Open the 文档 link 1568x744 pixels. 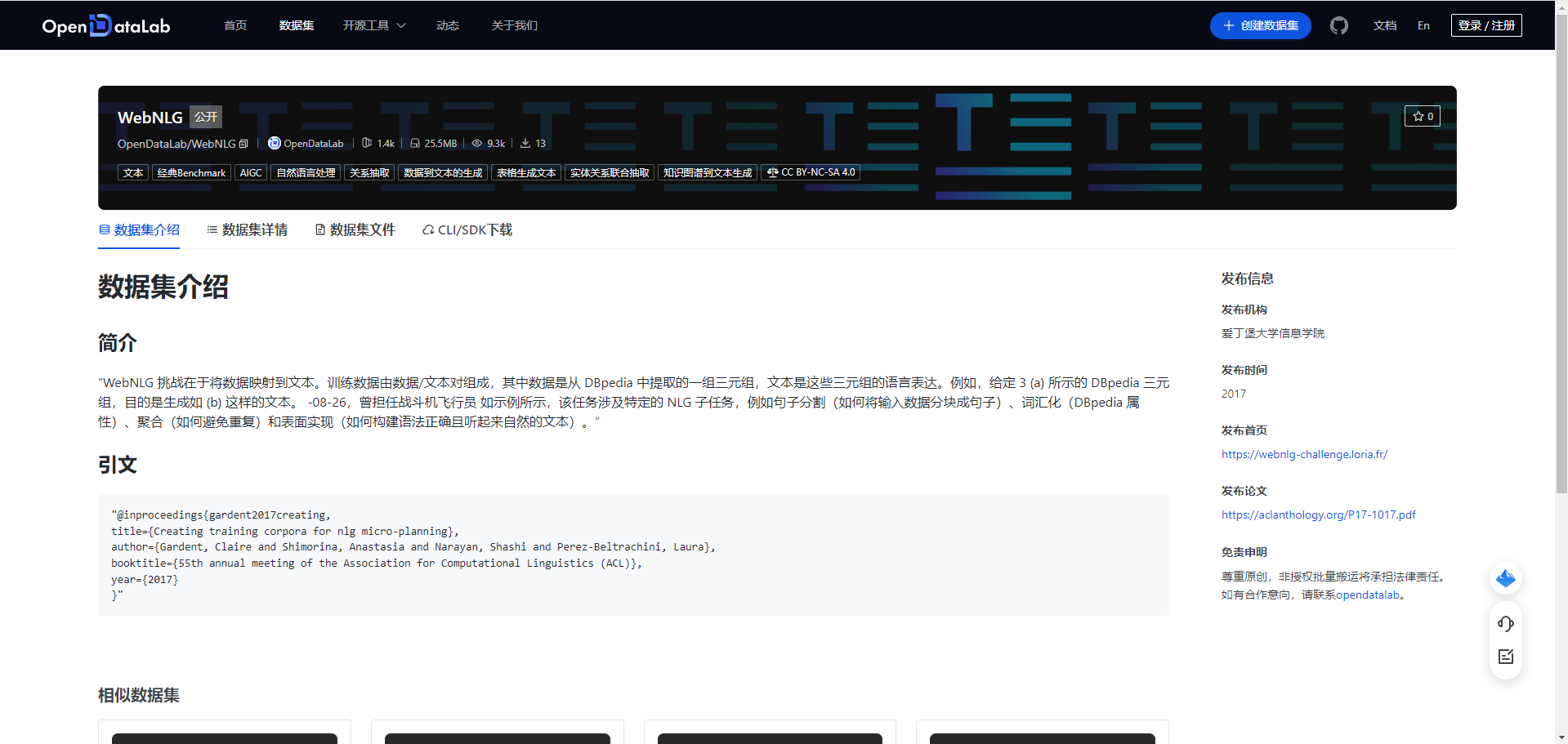click(x=1385, y=25)
